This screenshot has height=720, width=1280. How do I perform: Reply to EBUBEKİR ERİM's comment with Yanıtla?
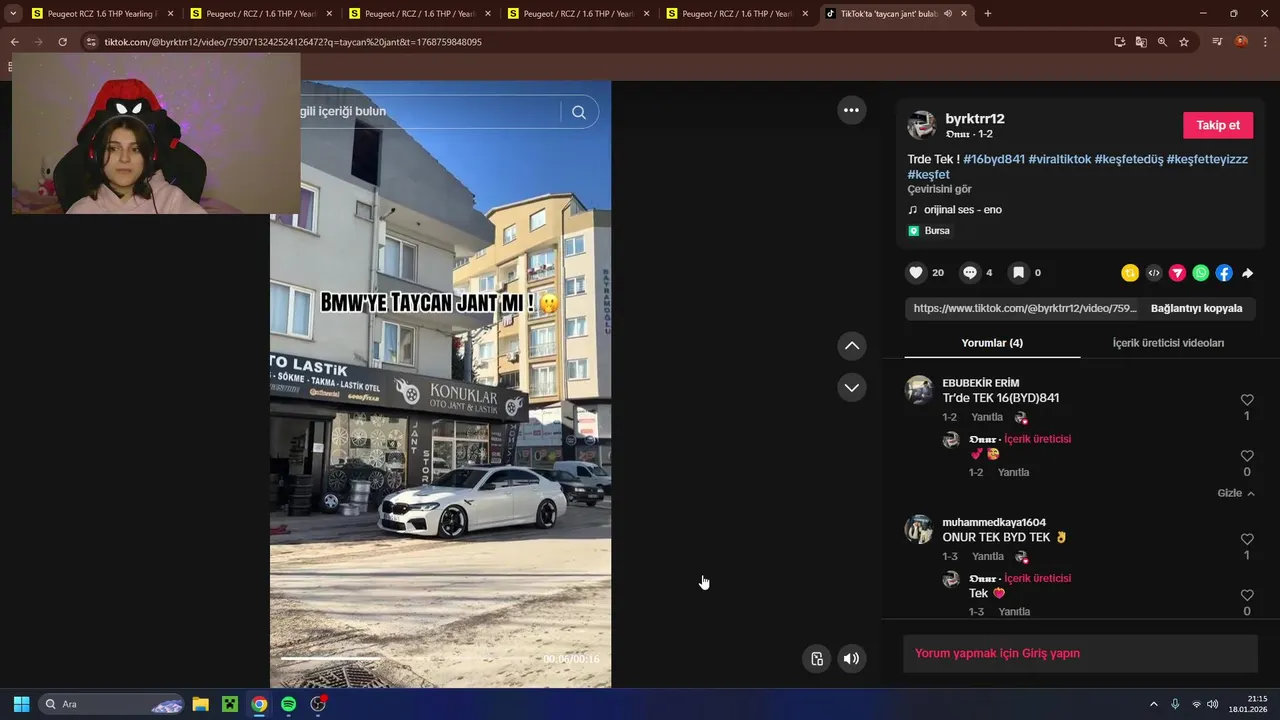987,417
